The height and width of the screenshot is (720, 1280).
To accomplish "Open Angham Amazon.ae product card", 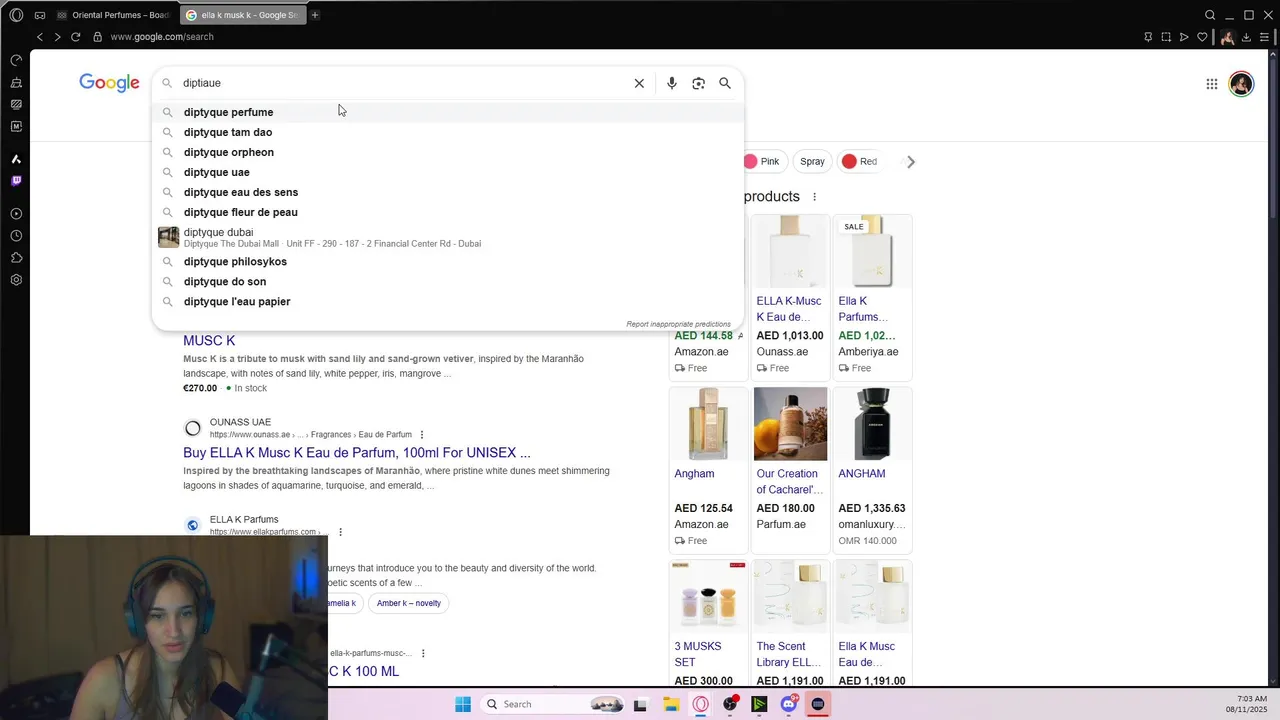I will pos(708,469).
